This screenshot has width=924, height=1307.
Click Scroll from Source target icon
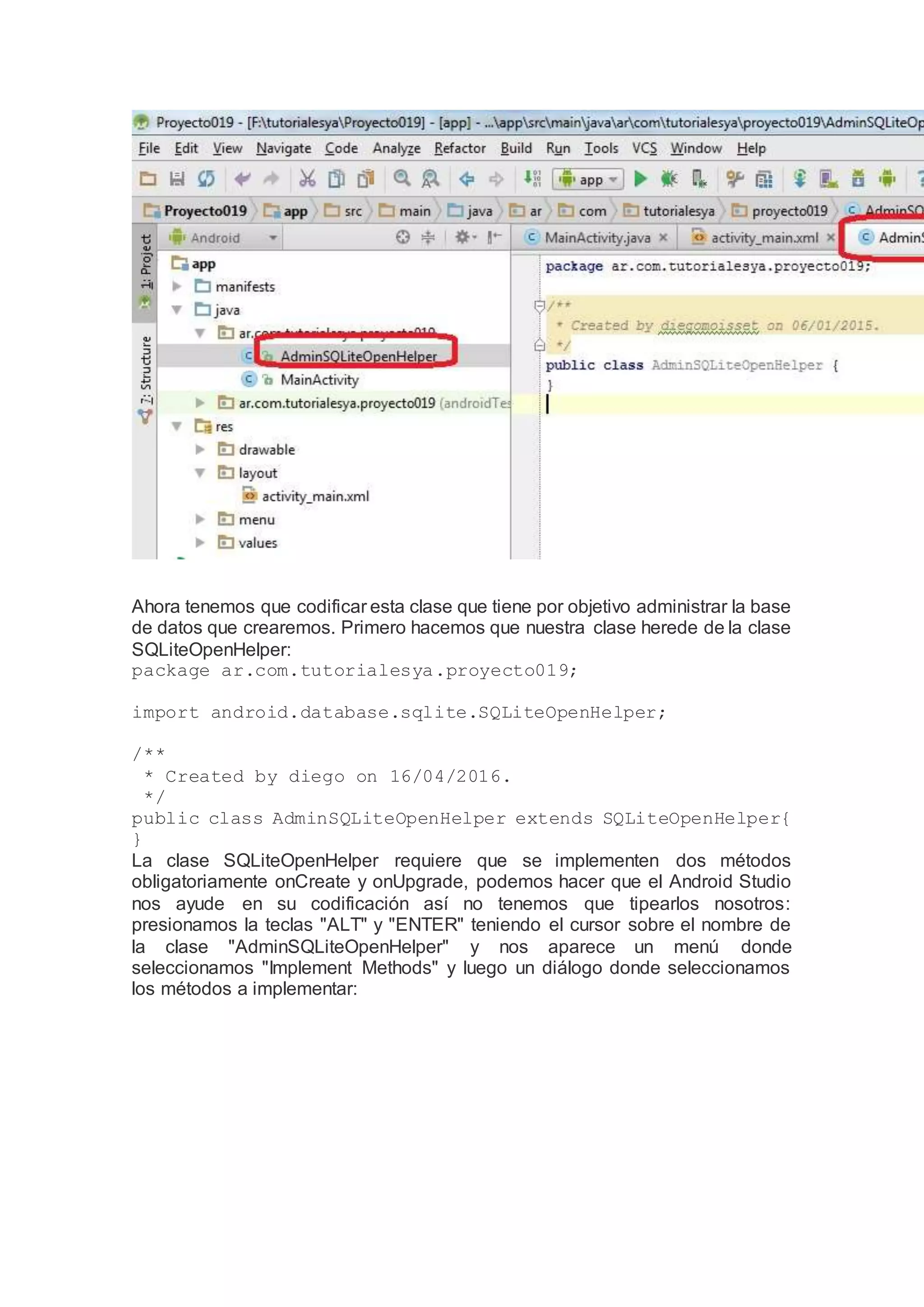pos(403,237)
